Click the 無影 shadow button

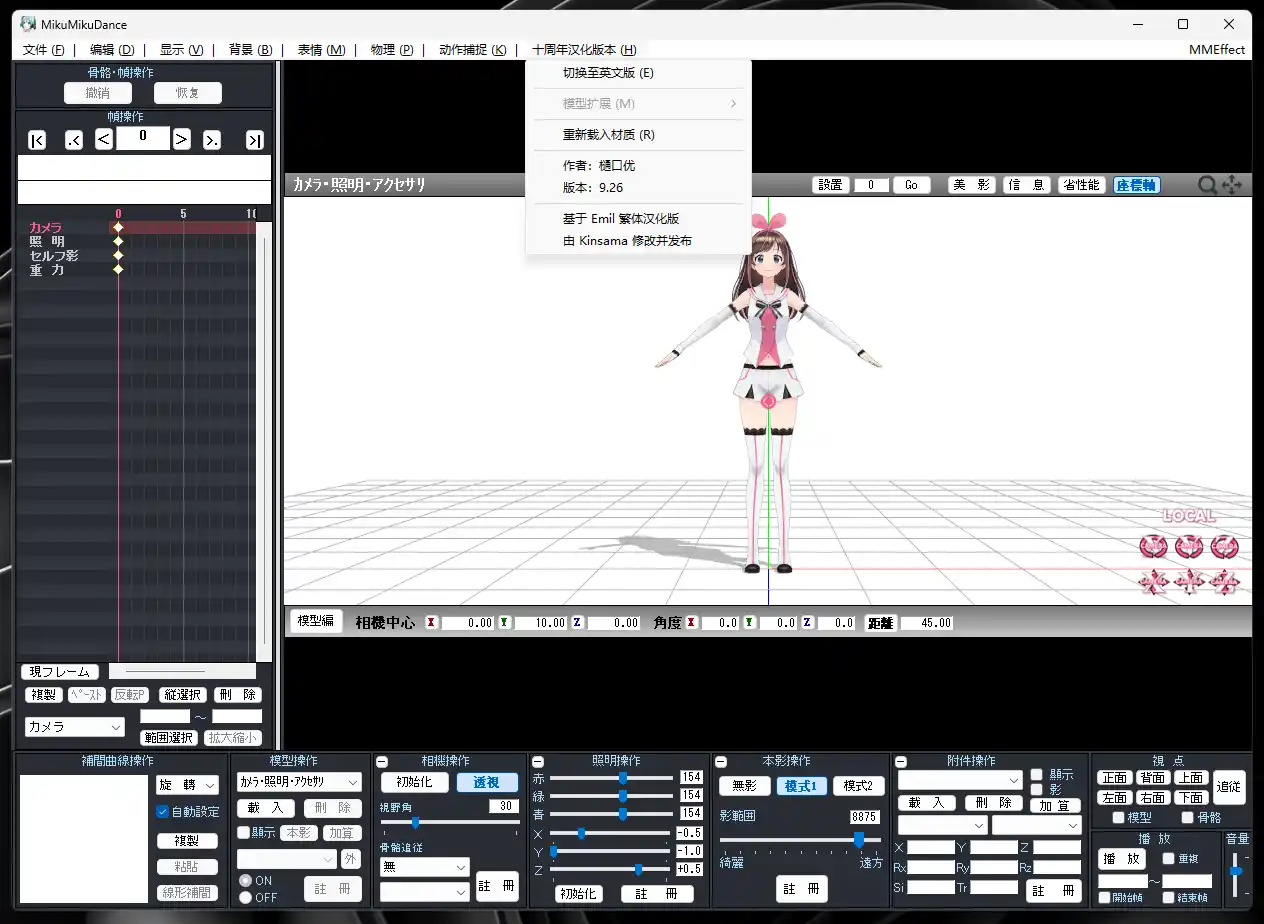click(x=745, y=786)
